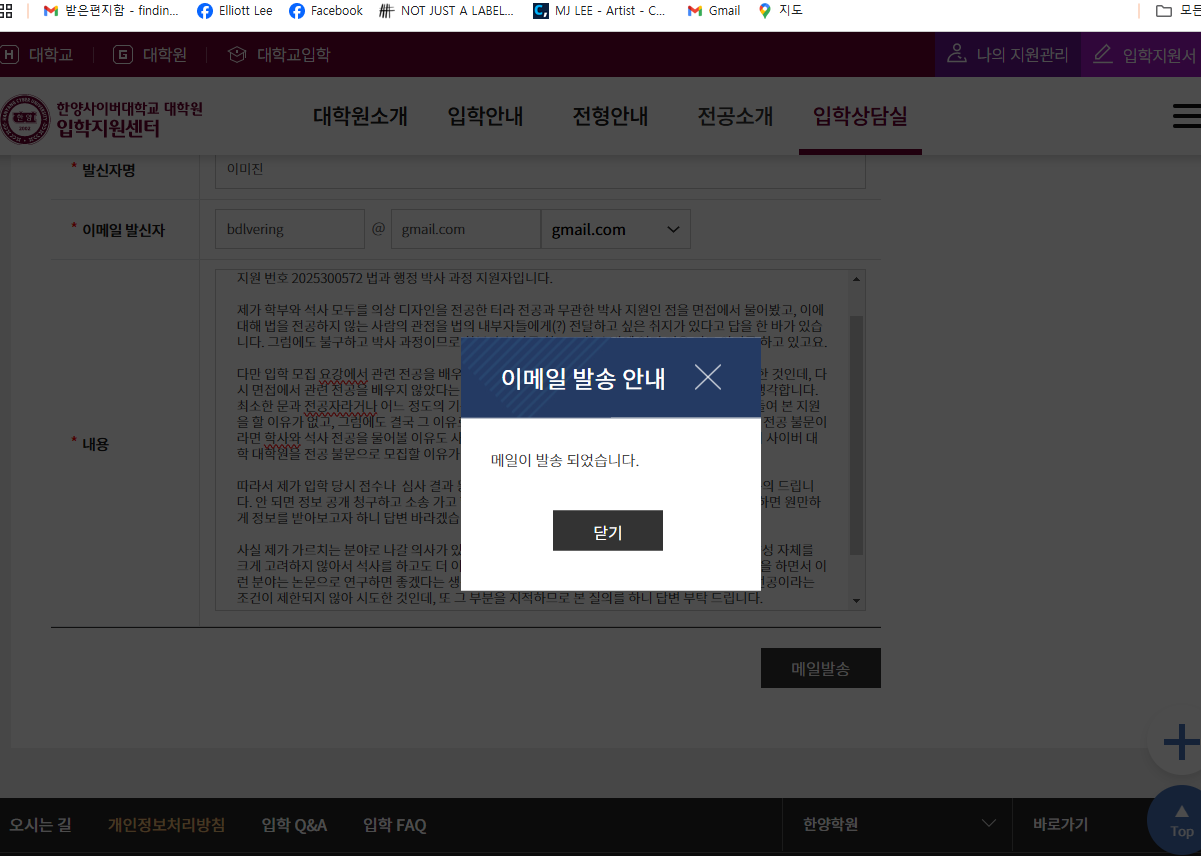Viewport: 1201px width, 856px height.
Task: Open Gmail from the bookmarks bar
Action: (x=713, y=11)
